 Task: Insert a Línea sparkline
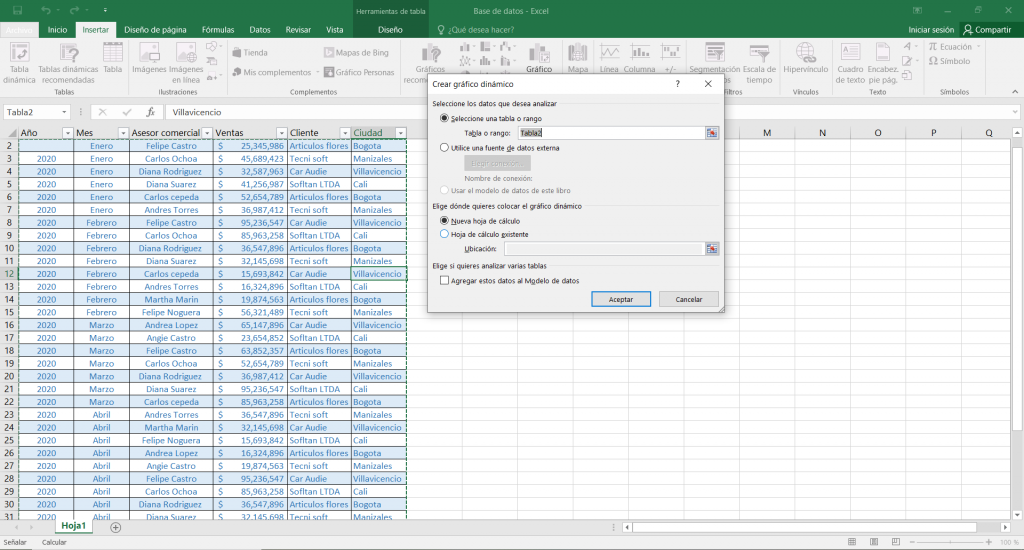609,57
